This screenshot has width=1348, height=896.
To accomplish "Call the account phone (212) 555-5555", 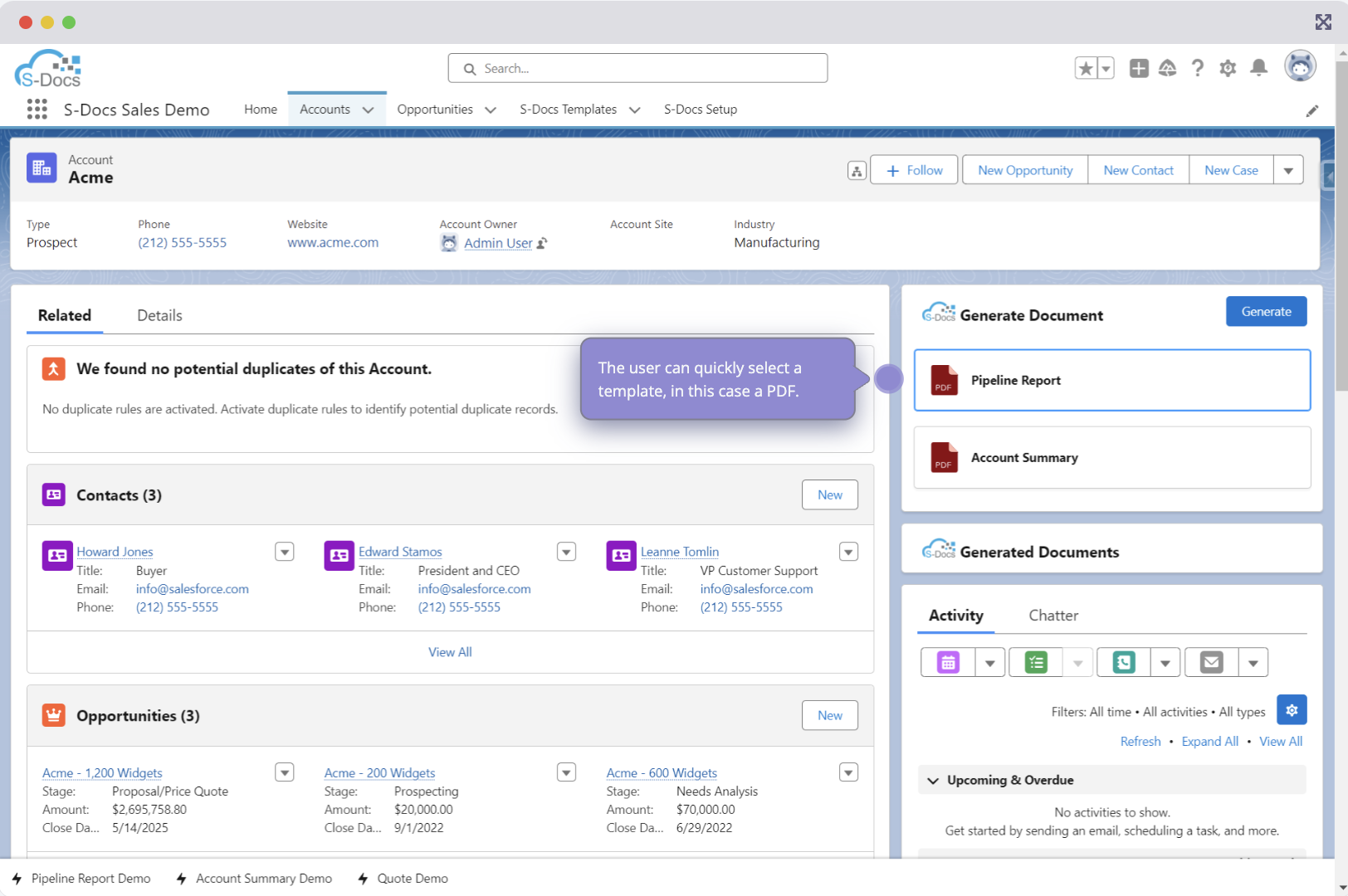I will coord(182,242).
